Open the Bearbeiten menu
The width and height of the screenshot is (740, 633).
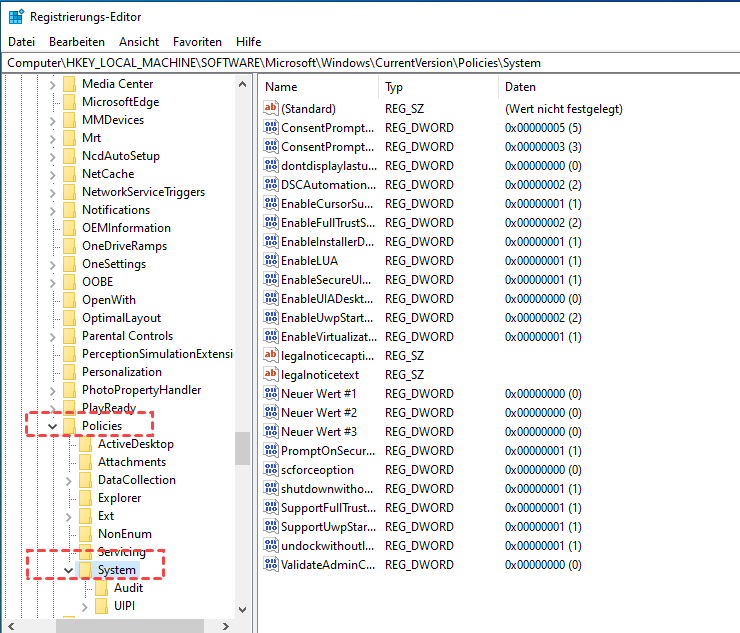[x=77, y=42]
